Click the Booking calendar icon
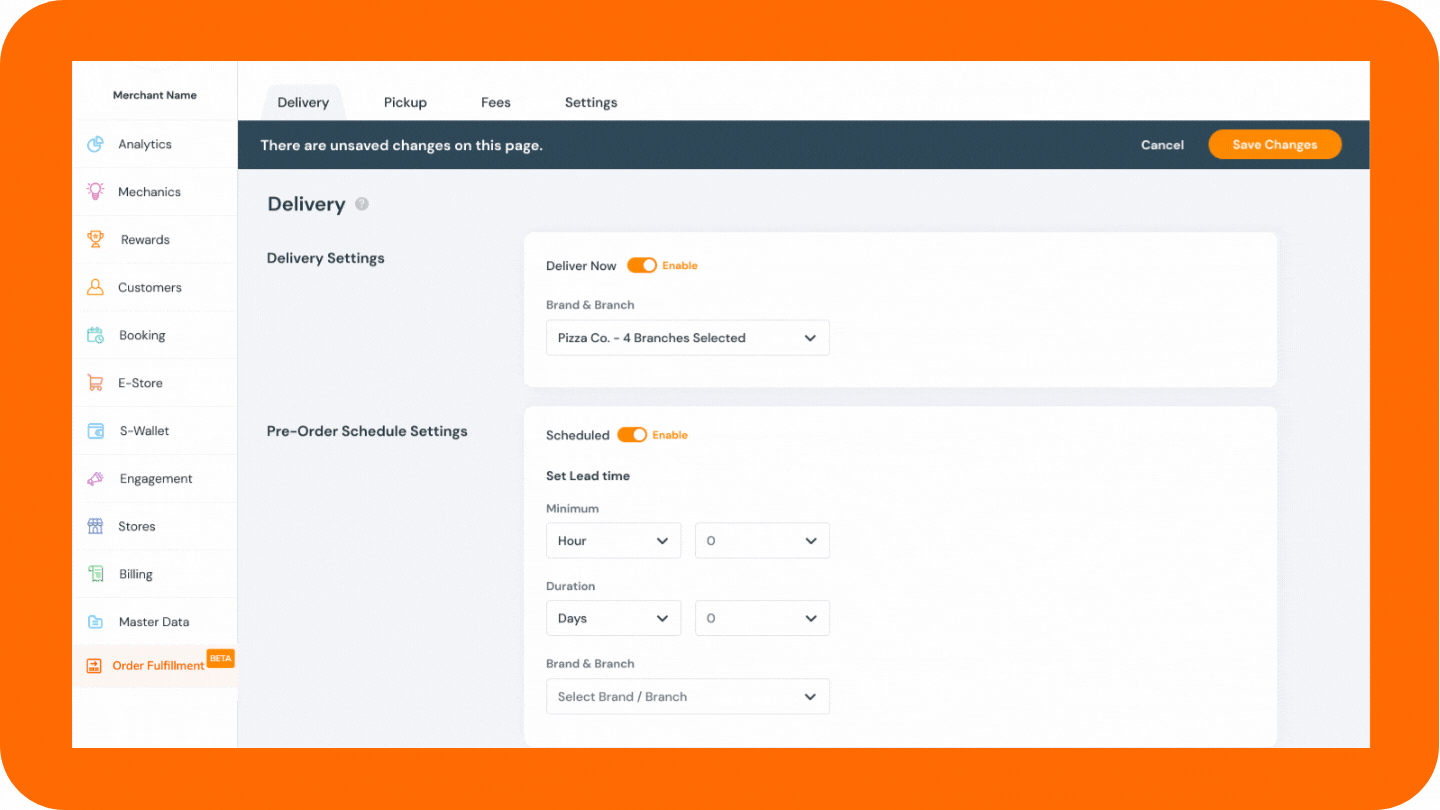This screenshot has width=1440, height=810. point(95,335)
